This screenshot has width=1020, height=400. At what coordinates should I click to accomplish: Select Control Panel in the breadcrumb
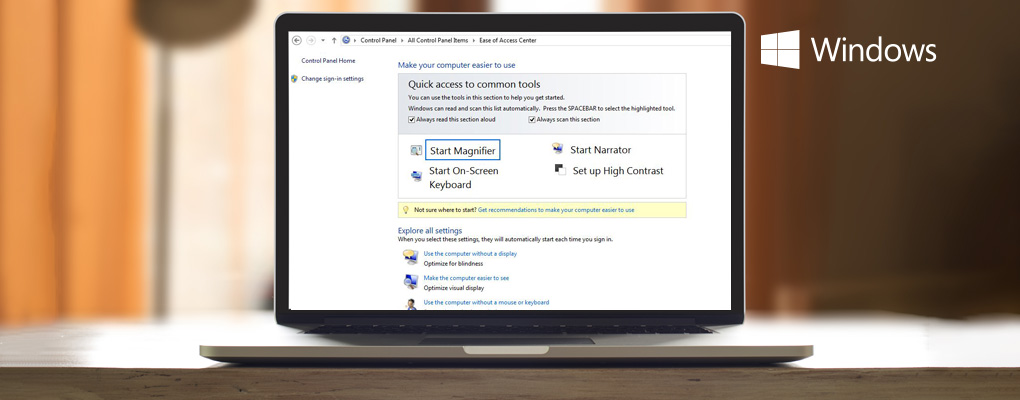point(379,40)
